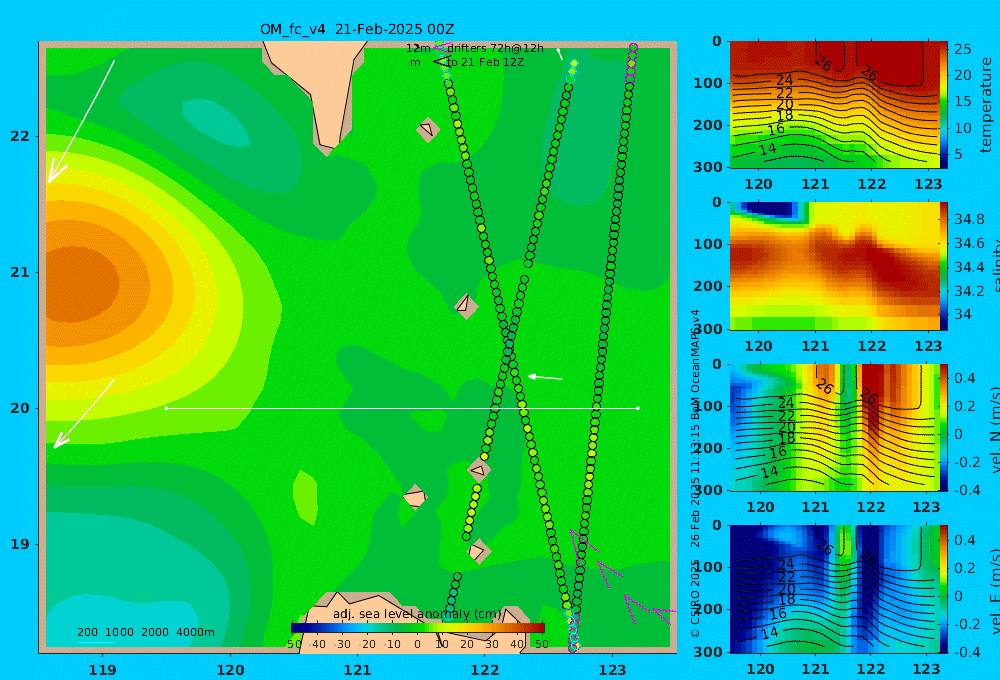Click the 'to 21 Feb 12Z' legend text
This screenshot has height=680, width=1000.
486,63
